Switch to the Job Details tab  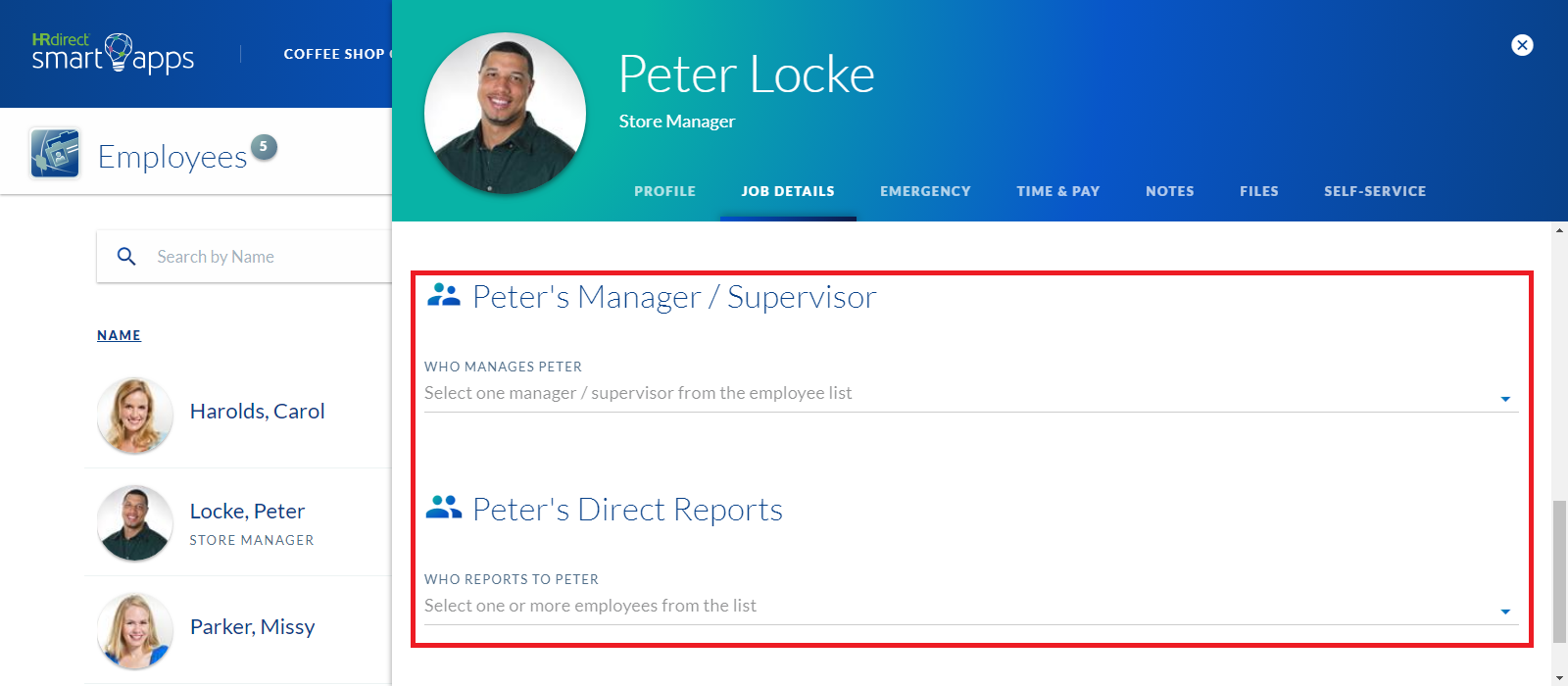click(x=788, y=191)
